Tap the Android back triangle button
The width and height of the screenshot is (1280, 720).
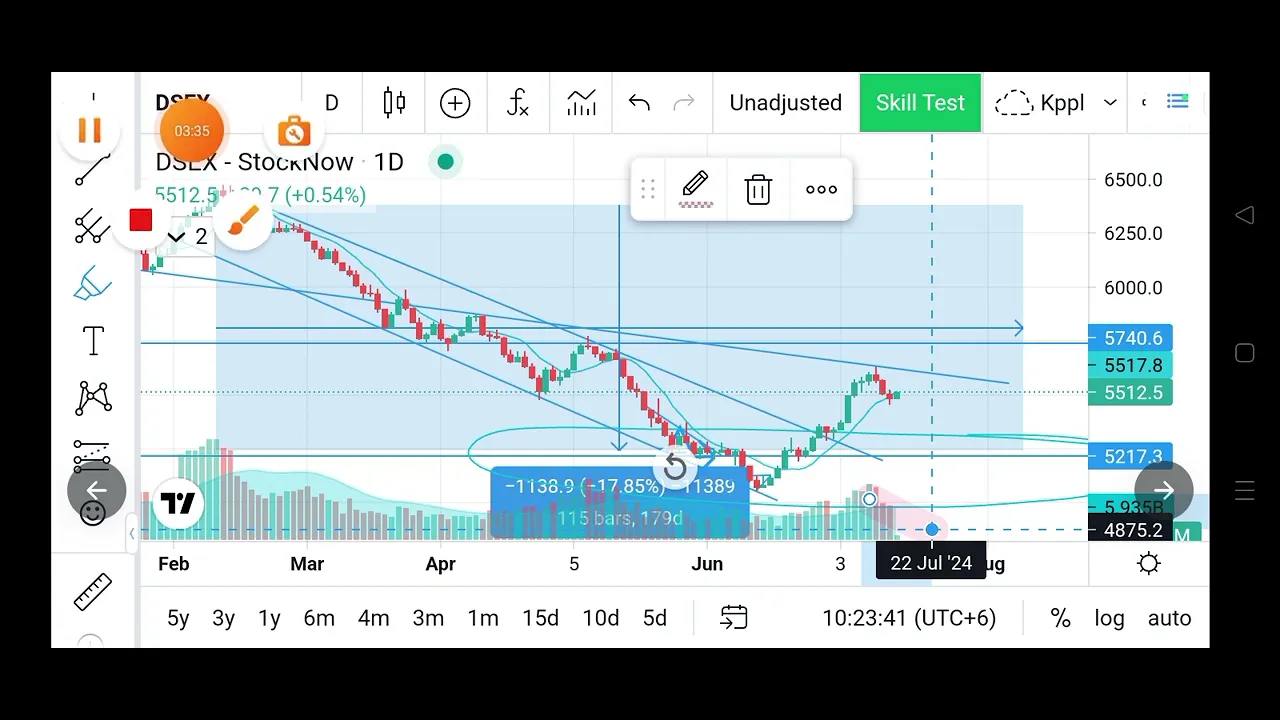(1244, 214)
